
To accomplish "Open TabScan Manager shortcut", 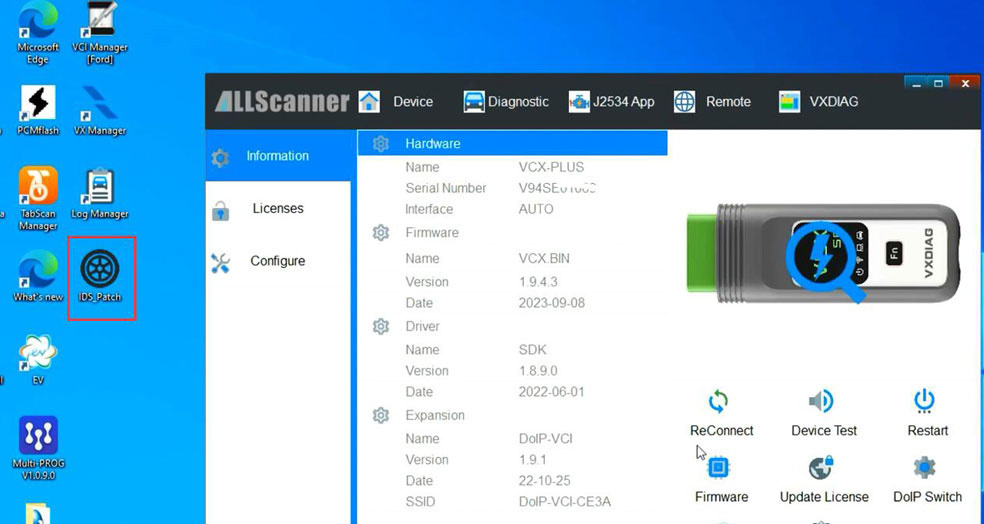I will tap(38, 199).
